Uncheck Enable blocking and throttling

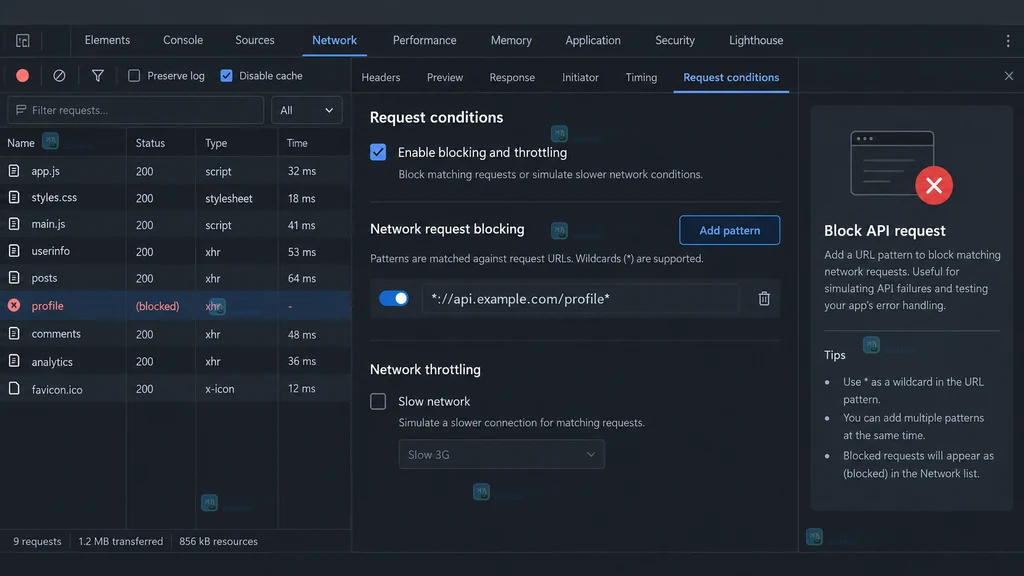378,152
